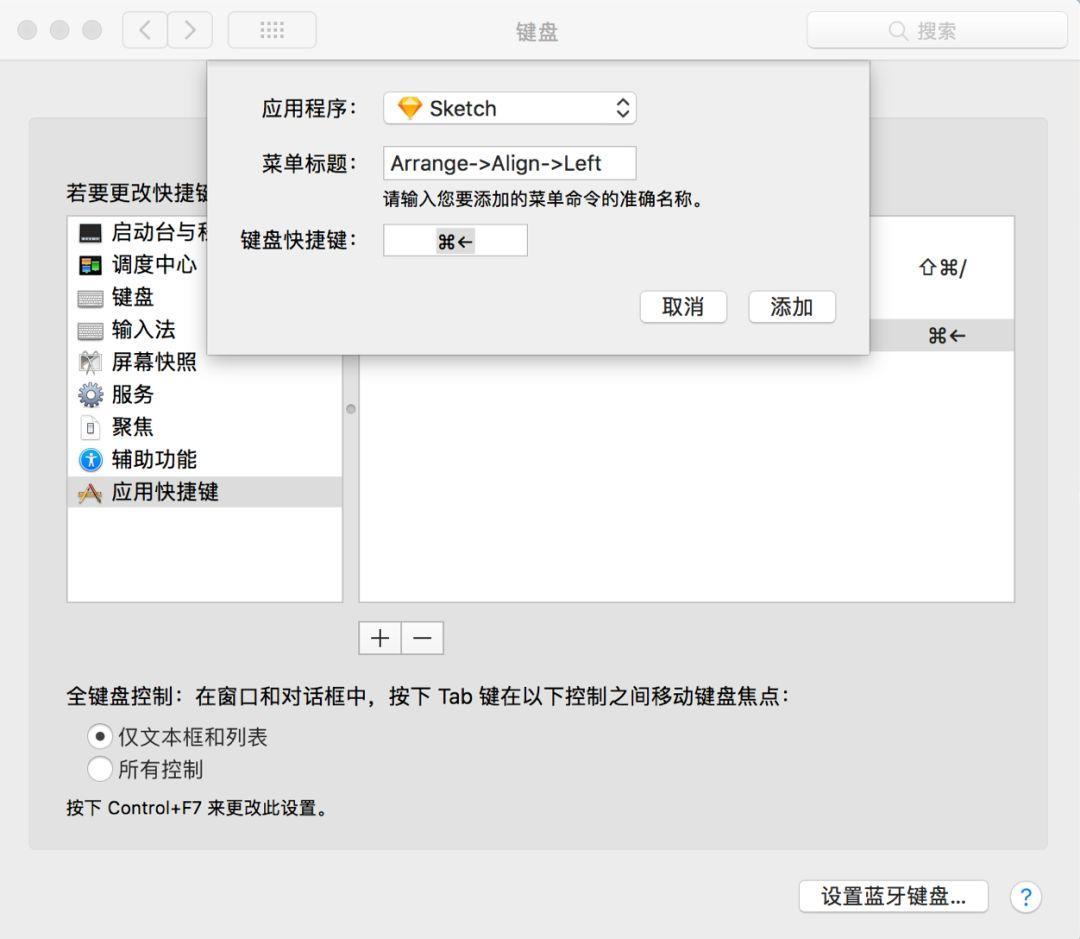Select the 所有控制 radio button

tap(100, 769)
